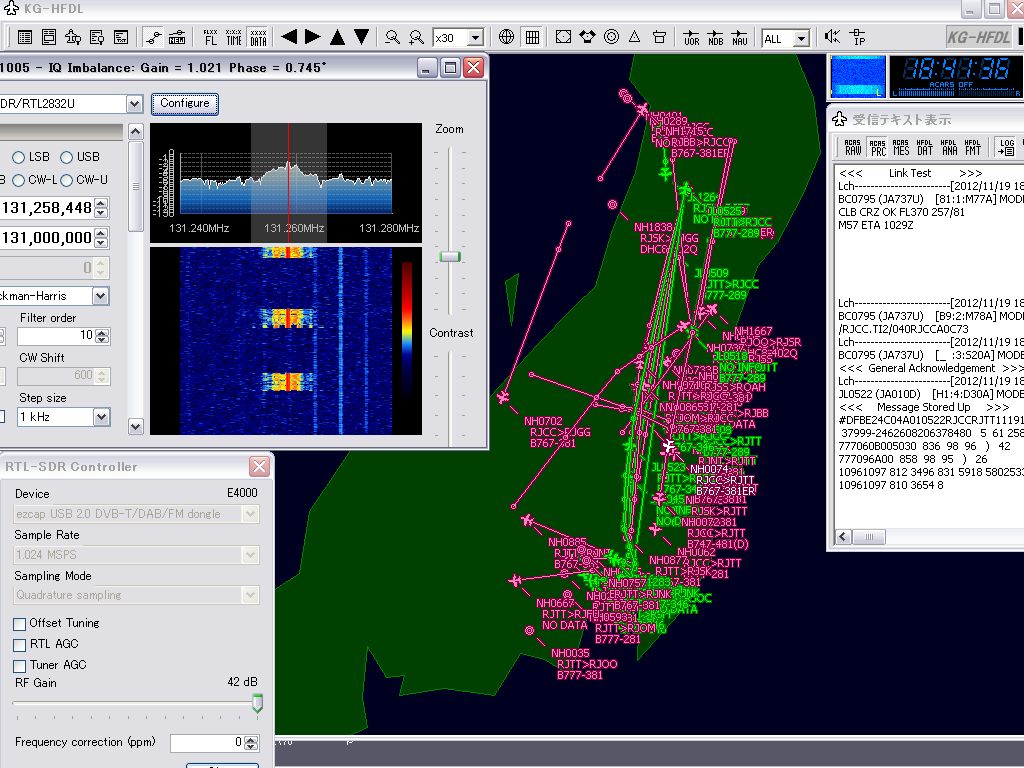Viewport: 1024px width, 768px height.
Task: Adjust the RF Gain slider
Action: [x=257, y=703]
